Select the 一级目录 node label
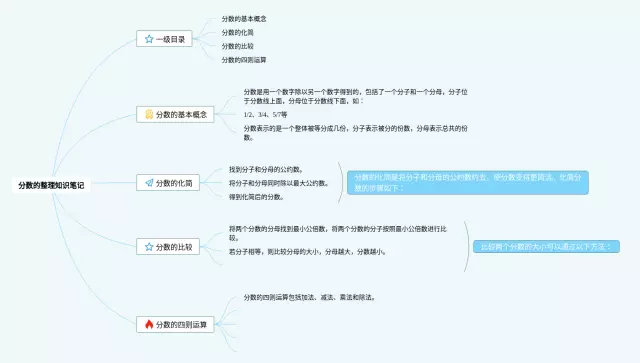Viewport: 640px width, 363px height. pos(170,39)
